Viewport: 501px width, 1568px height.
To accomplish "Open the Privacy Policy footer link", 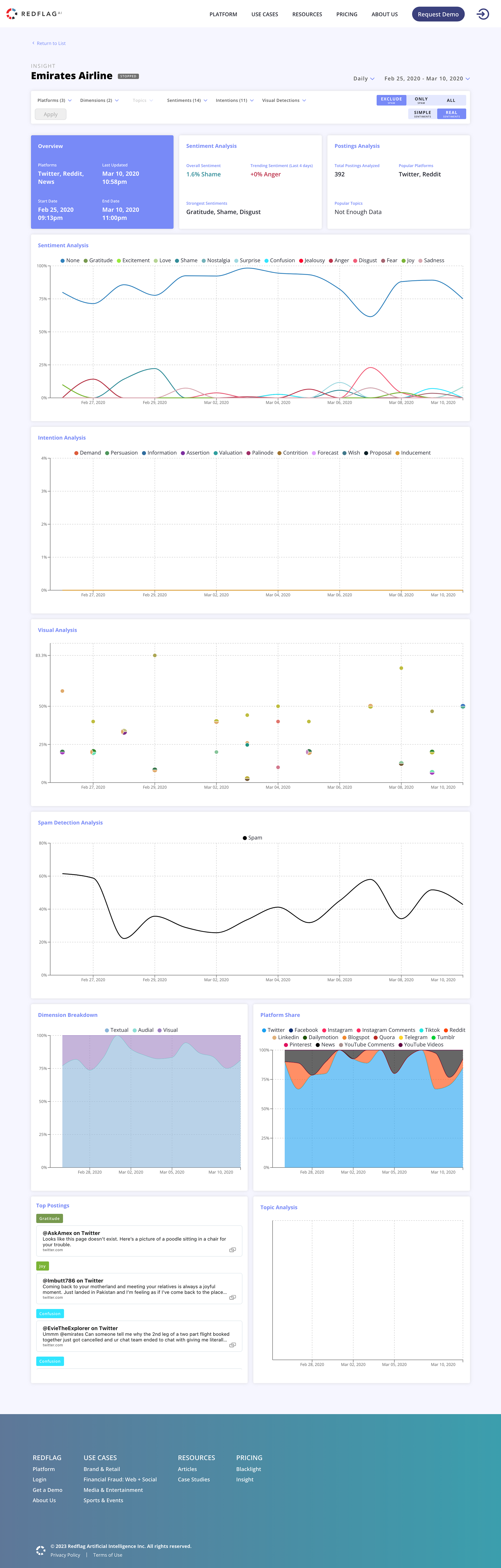I will (65, 1555).
